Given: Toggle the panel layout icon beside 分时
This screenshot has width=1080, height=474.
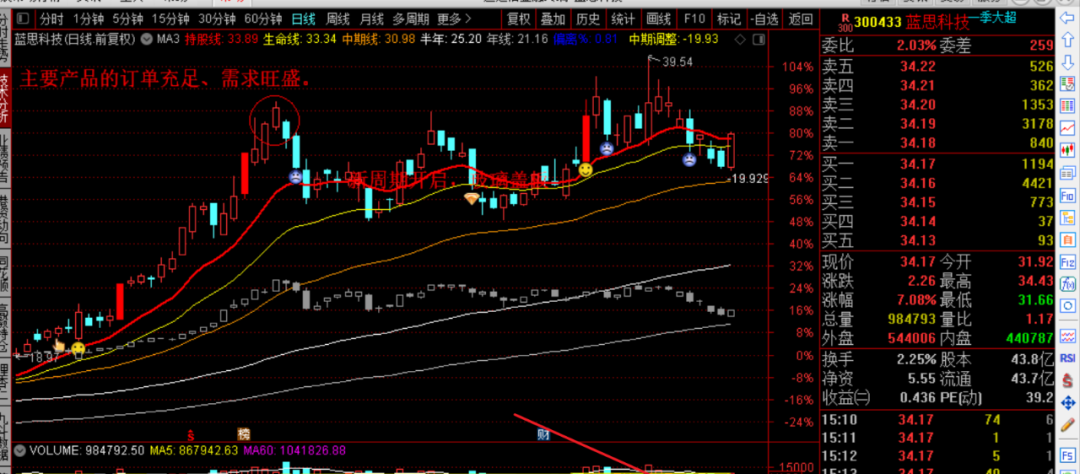Looking at the screenshot, I should point(23,19).
